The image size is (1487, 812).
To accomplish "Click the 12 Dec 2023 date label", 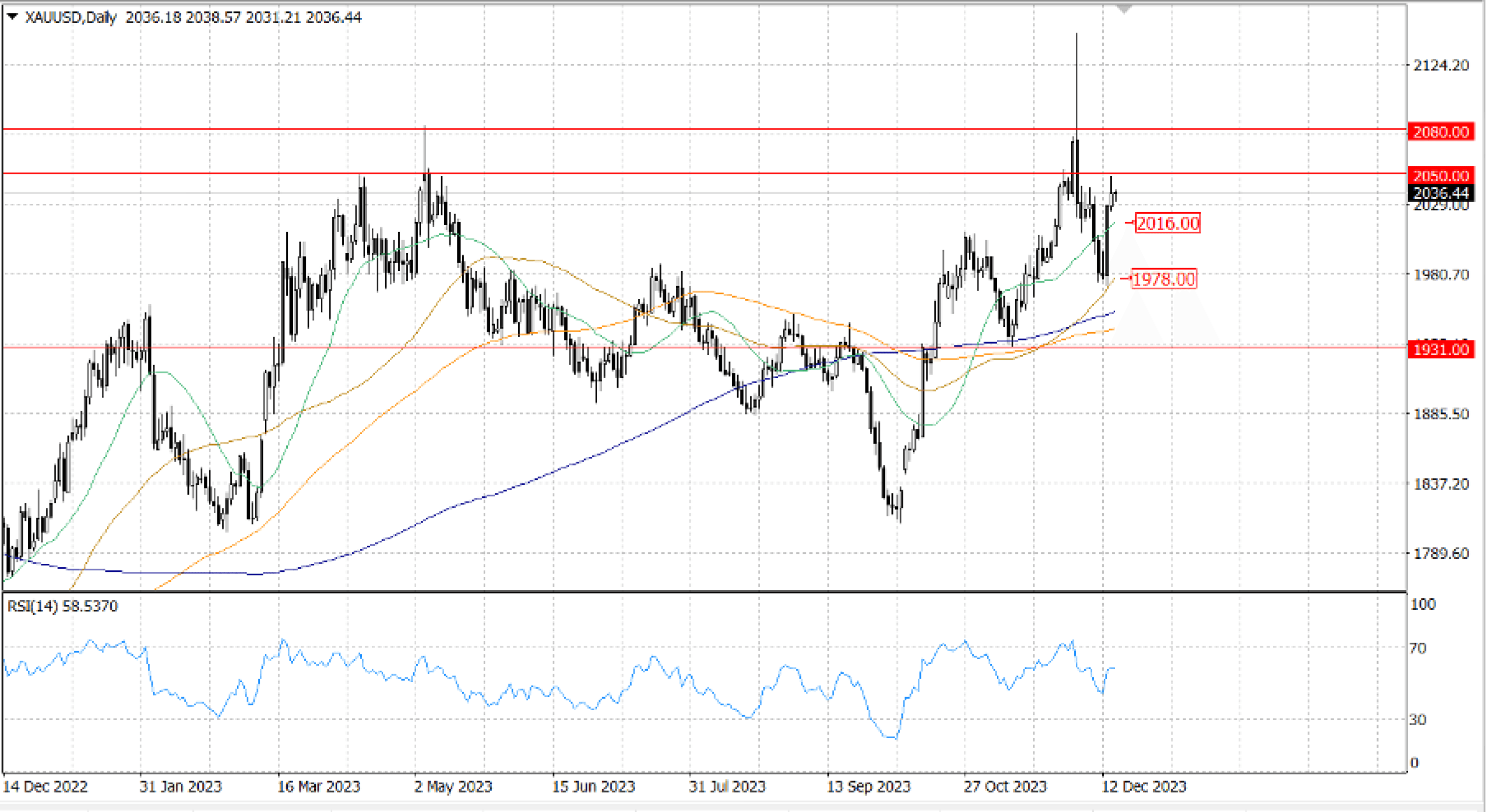I will 1144,787.
